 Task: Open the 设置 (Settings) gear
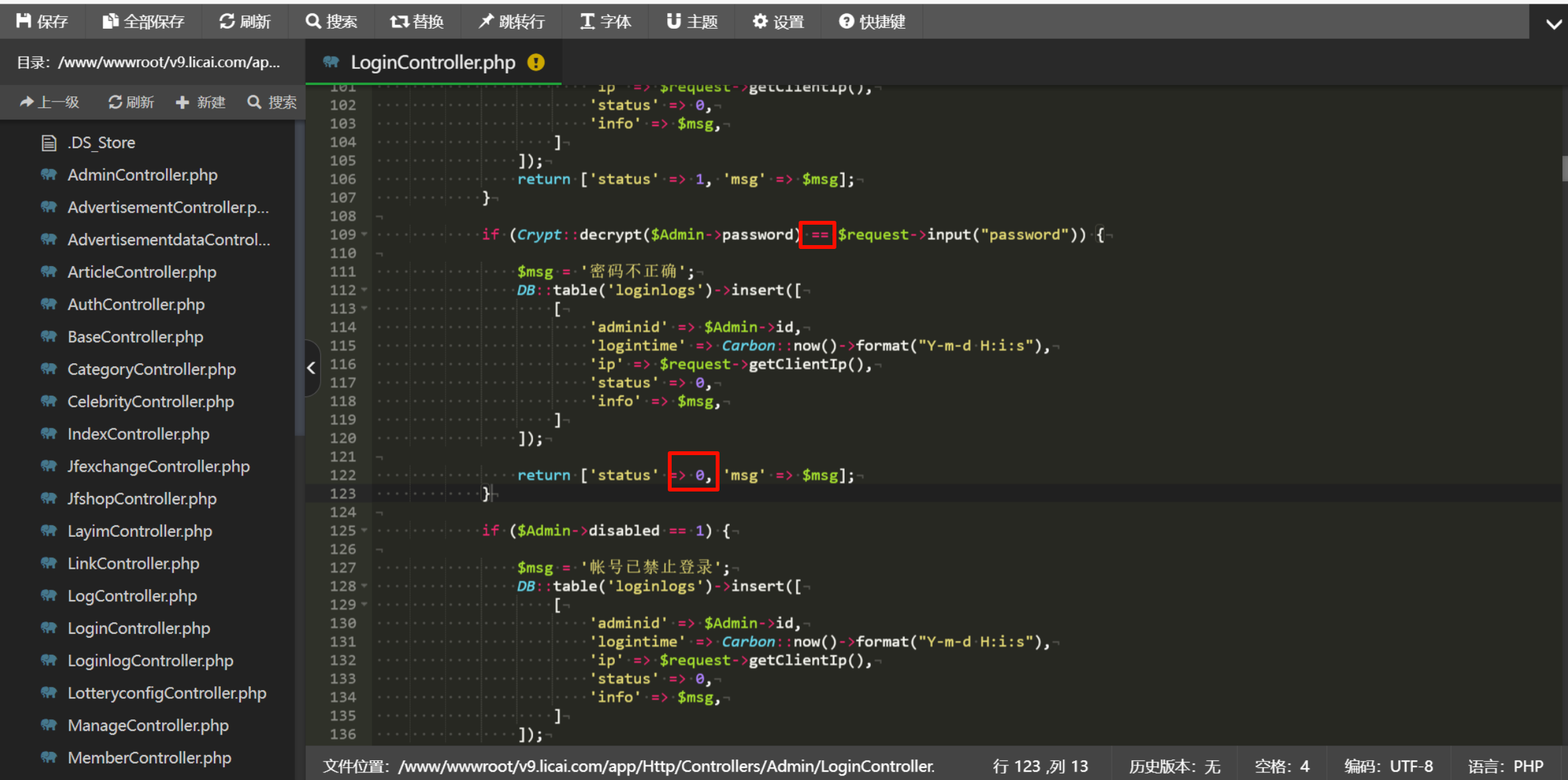[778, 22]
